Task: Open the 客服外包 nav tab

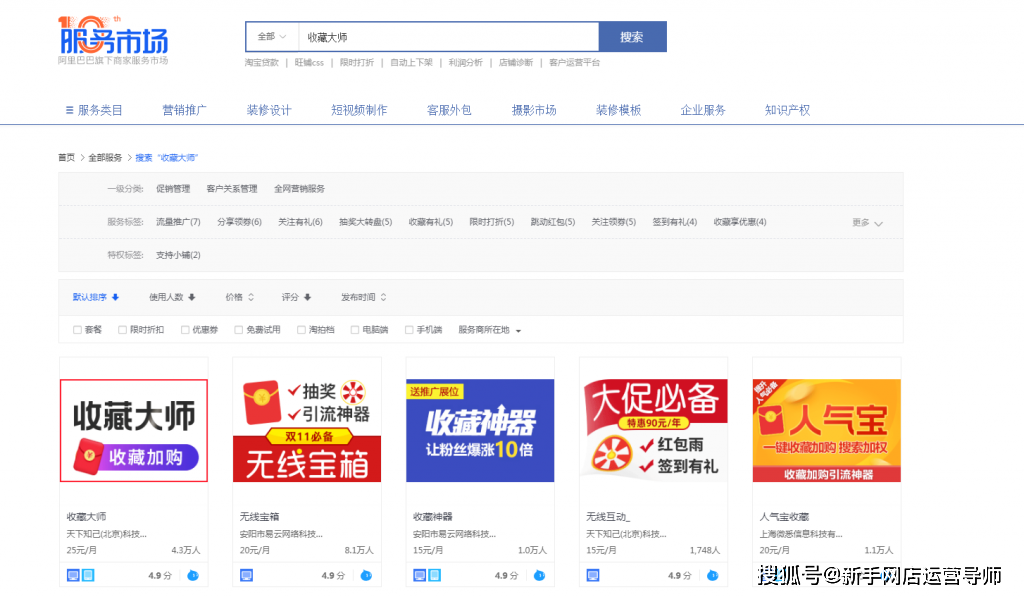Action: pos(449,110)
